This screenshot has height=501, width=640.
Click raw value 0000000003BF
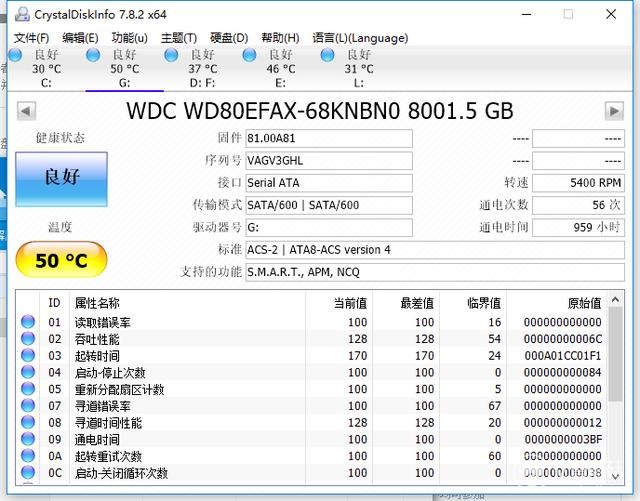click(563, 439)
